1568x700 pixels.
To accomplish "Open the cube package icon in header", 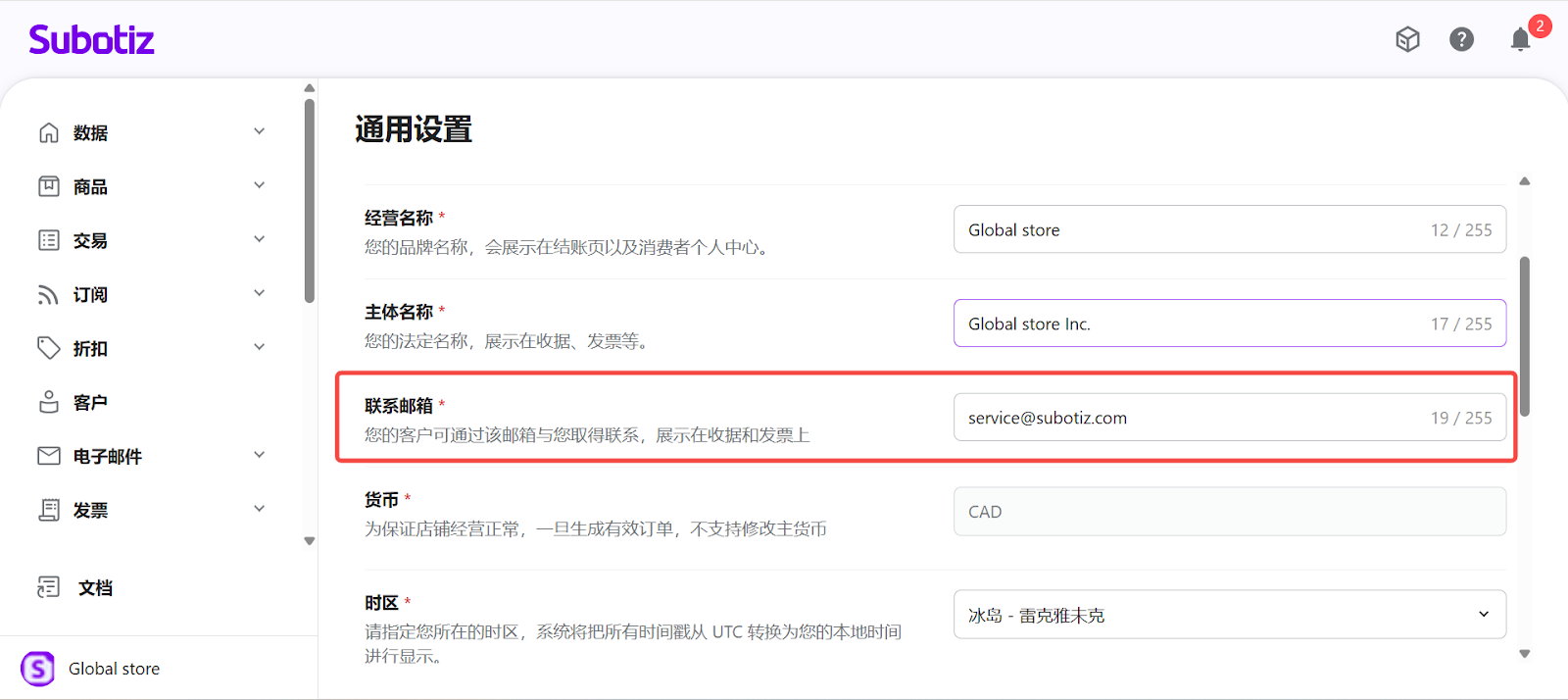I will (1407, 39).
